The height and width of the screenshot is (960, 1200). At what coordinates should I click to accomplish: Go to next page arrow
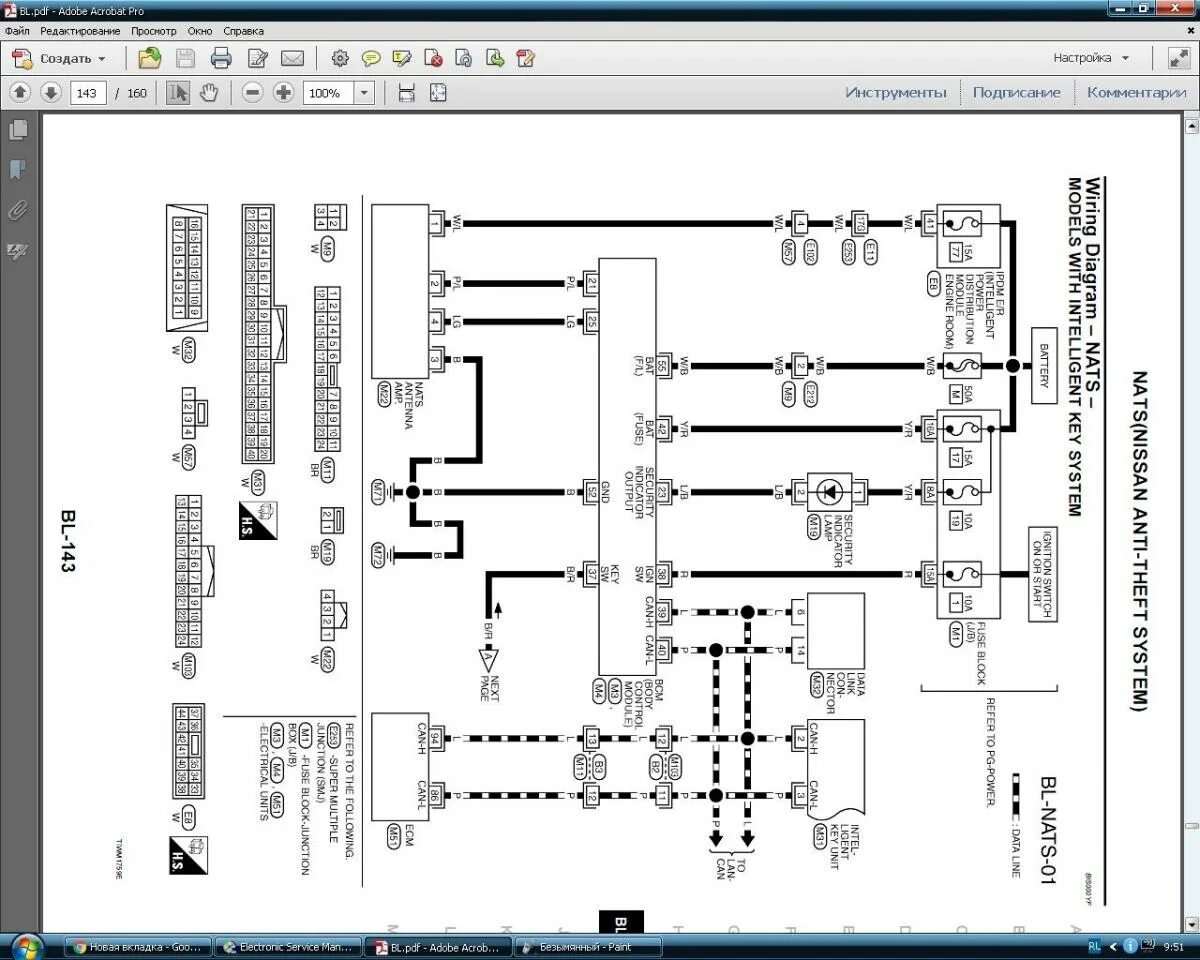pyautogui.click(x=51, y=93)
